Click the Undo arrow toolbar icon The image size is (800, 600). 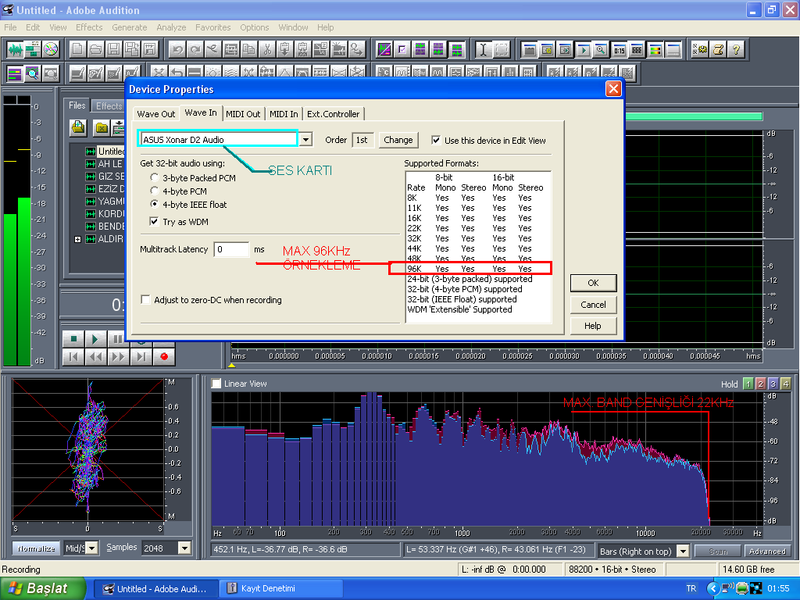178,49
